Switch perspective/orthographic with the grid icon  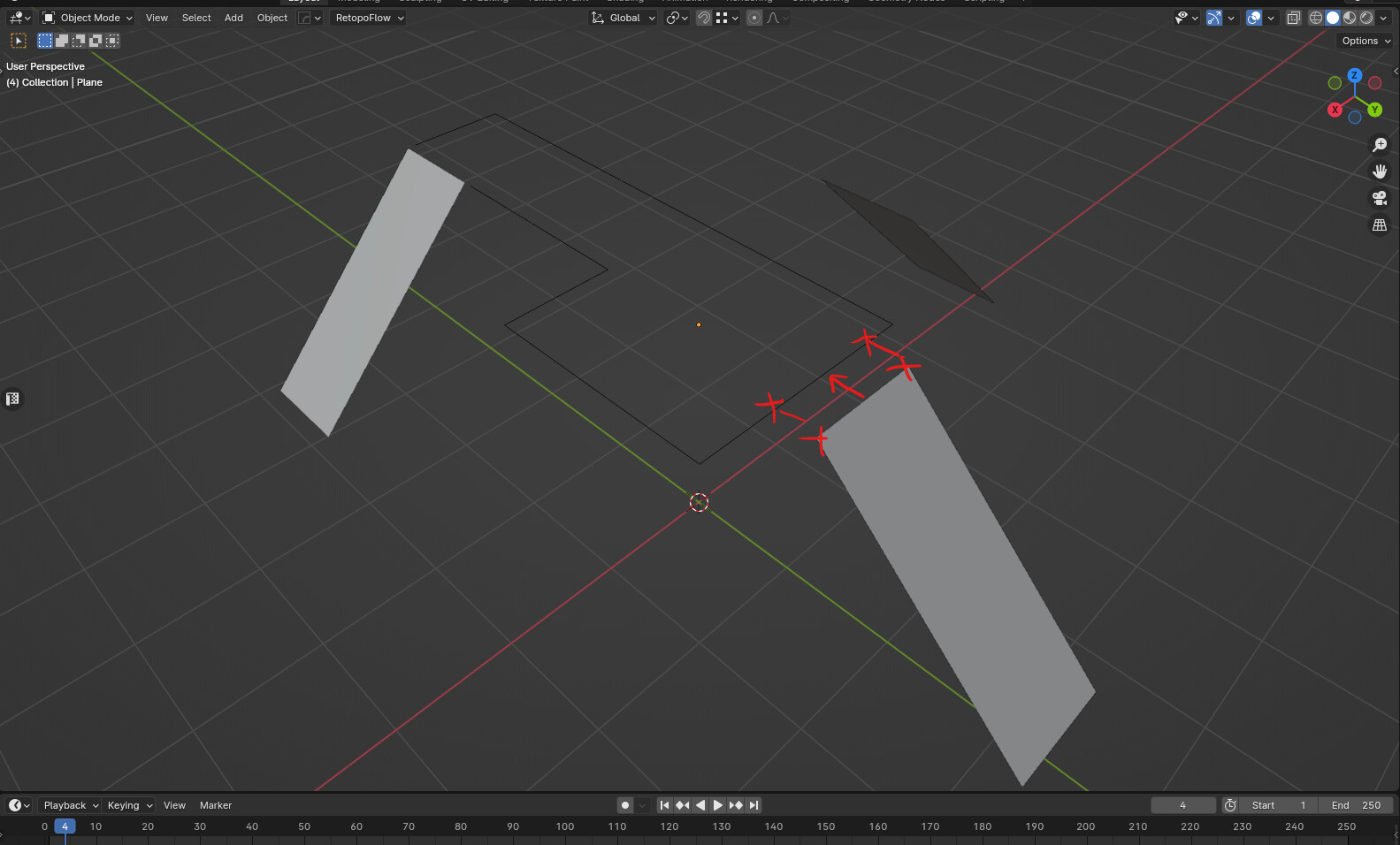1380,225
